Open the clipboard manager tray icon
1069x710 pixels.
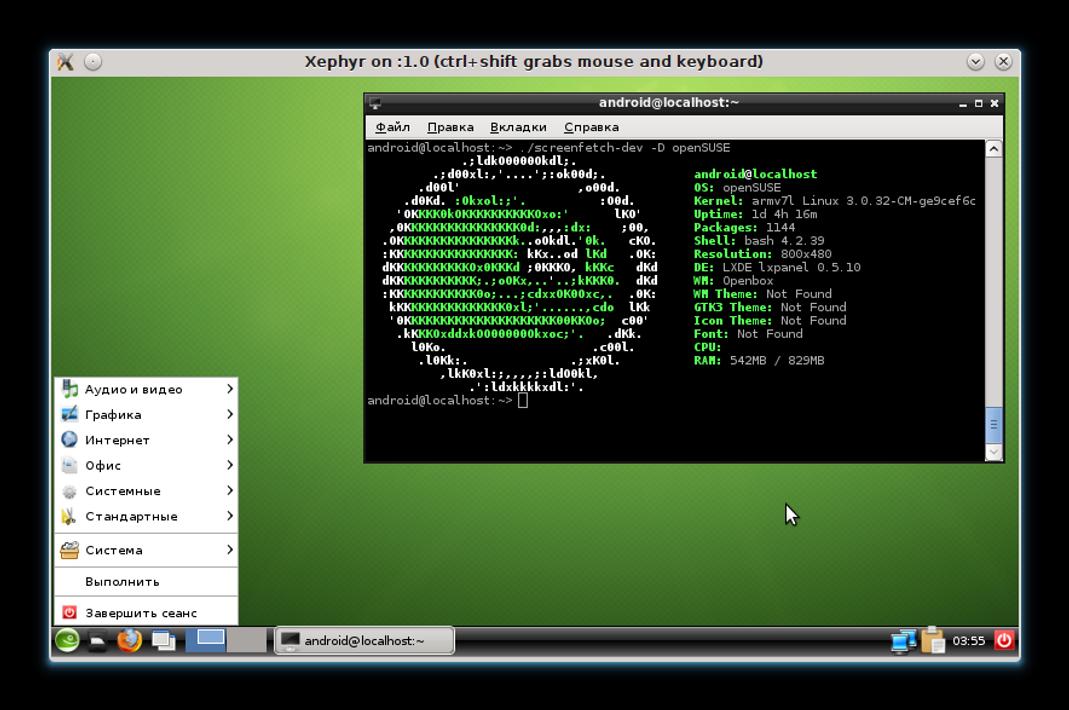933,640
